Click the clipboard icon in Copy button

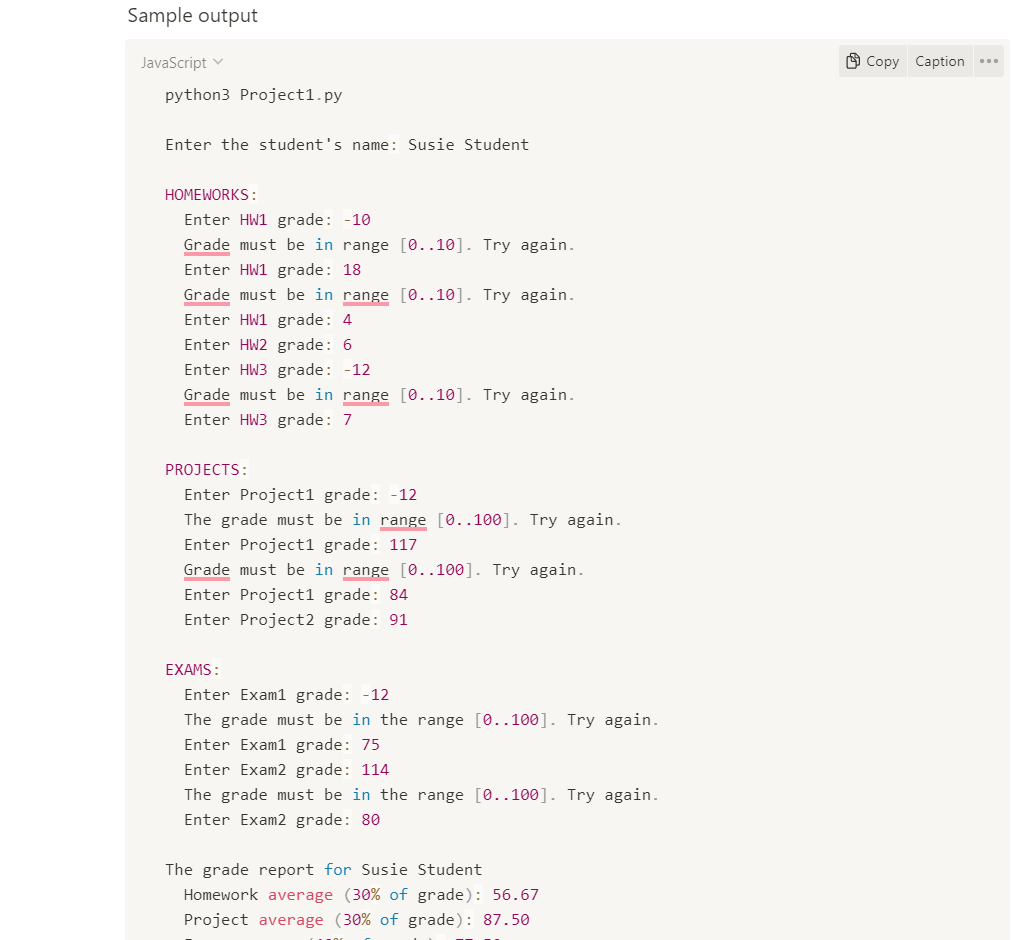click(x=853, y=61)
